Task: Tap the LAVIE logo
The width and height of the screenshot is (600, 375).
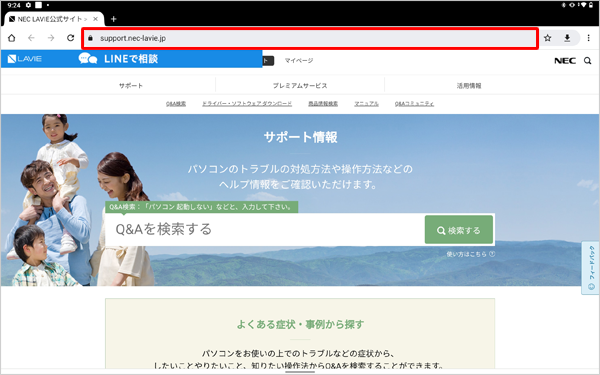Action: coord(25,59)
